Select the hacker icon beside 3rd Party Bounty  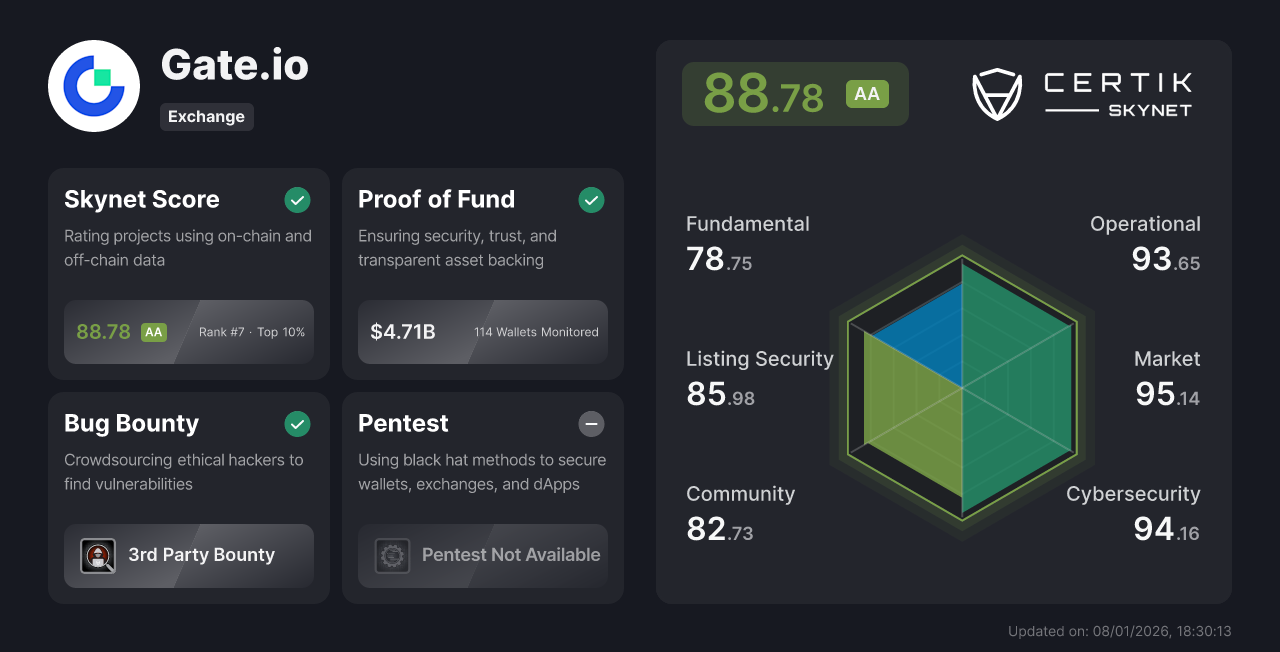point(98,556)
